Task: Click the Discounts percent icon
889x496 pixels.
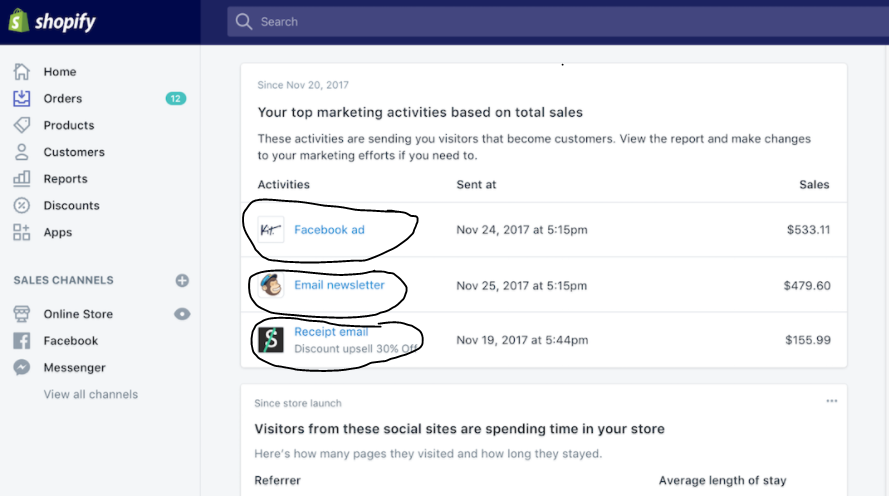Action: [22, 205]
